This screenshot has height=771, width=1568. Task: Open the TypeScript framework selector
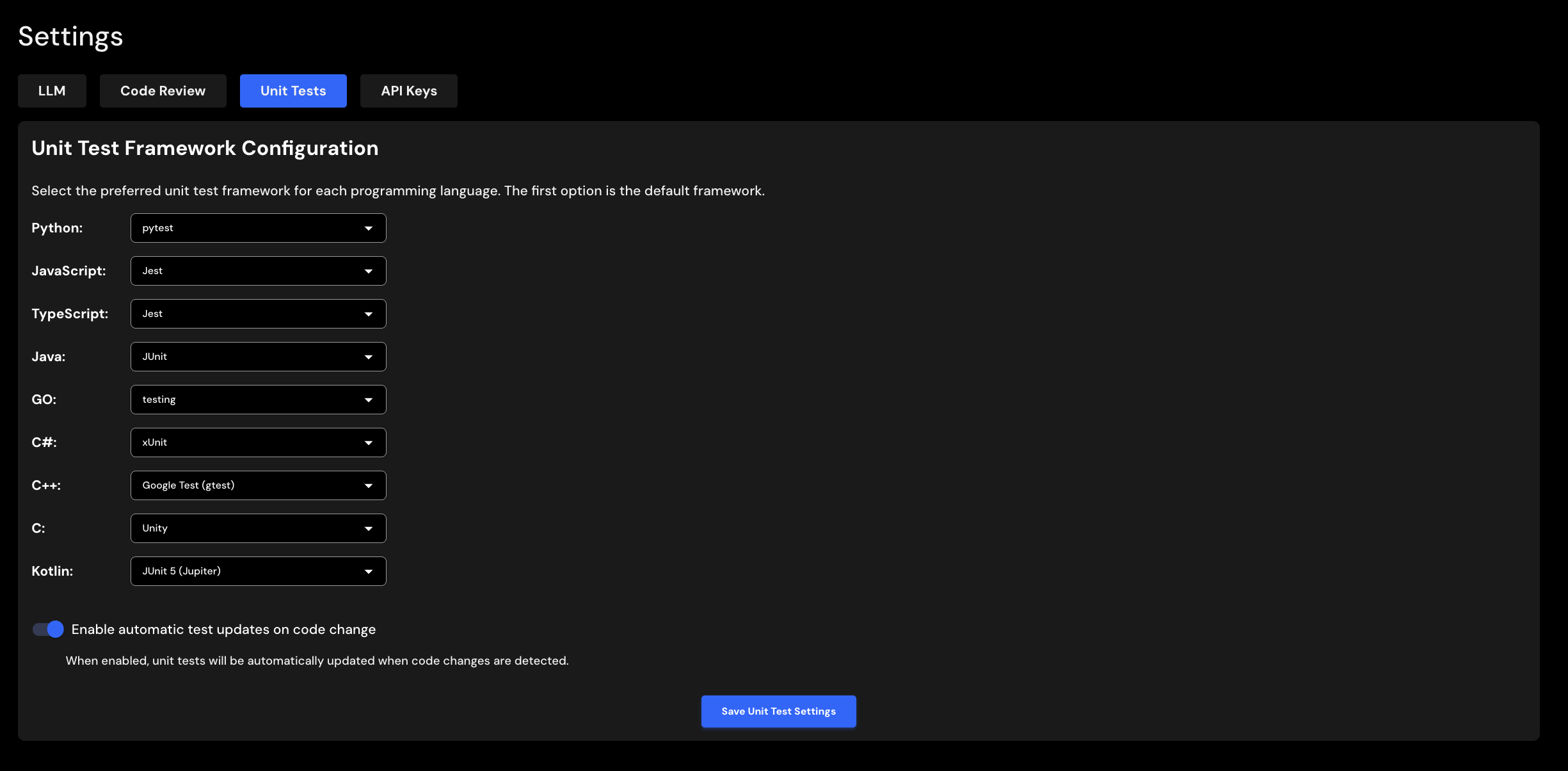tap(258, 314)
